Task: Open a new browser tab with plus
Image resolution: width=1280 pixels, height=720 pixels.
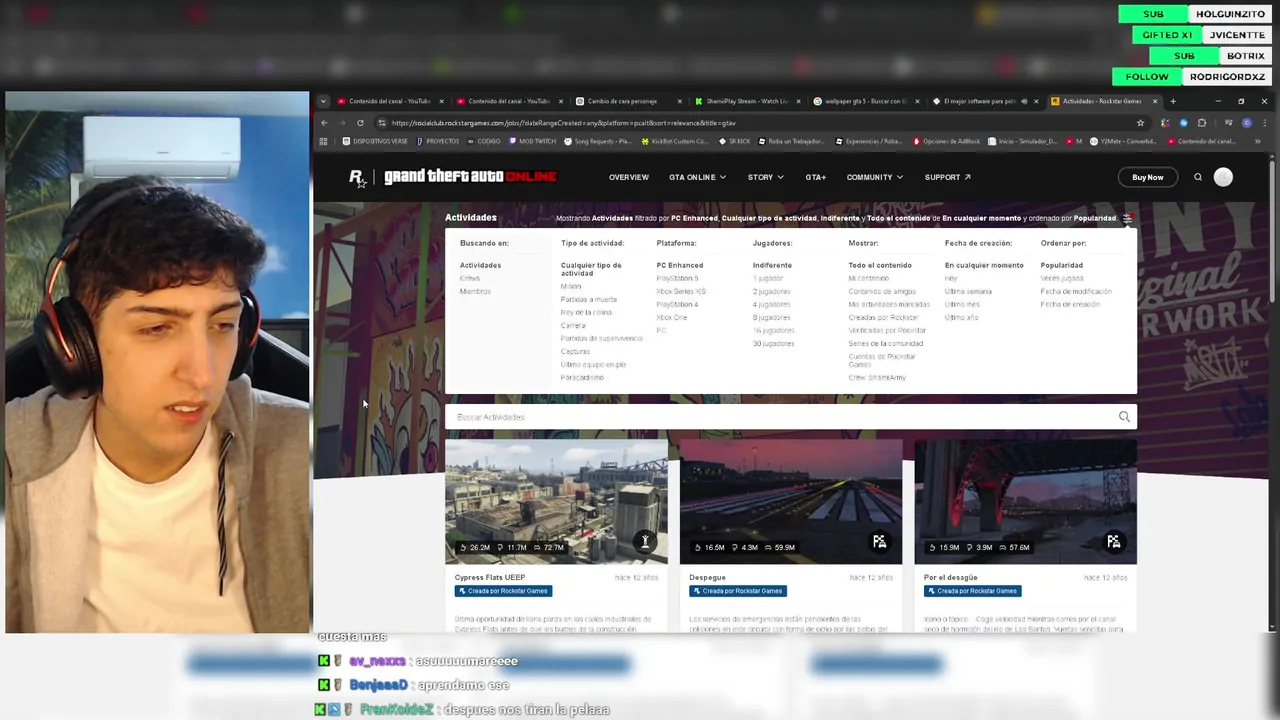Action: tap(1173, 101)
